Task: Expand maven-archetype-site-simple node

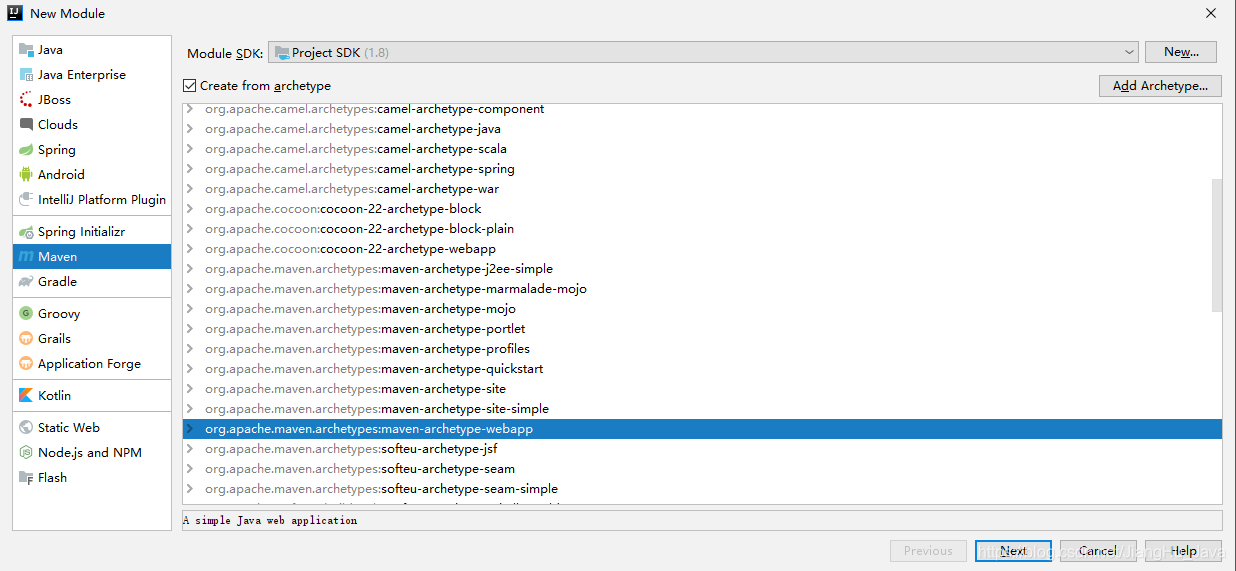Action: (x=189, y=409)
